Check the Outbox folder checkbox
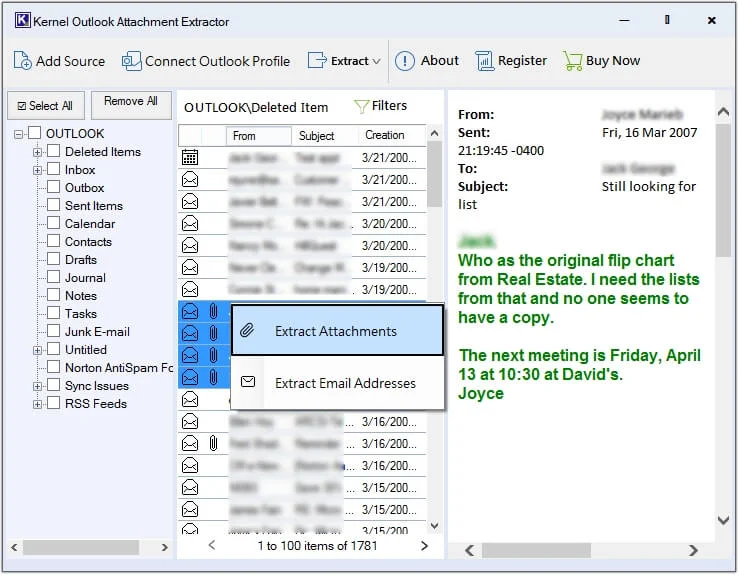Image resolution: width=739 pixels, height=575 pixels. (x=54, y=187)
